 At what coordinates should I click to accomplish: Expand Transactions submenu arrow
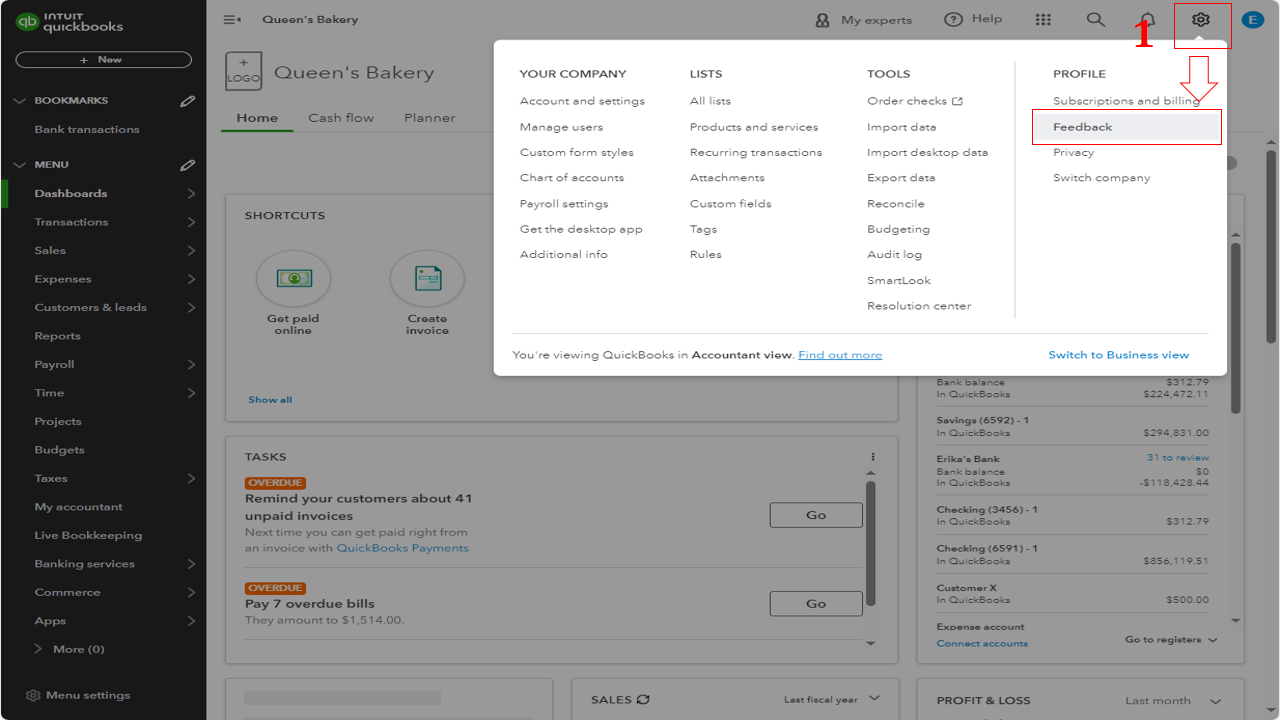click(191, 222)
